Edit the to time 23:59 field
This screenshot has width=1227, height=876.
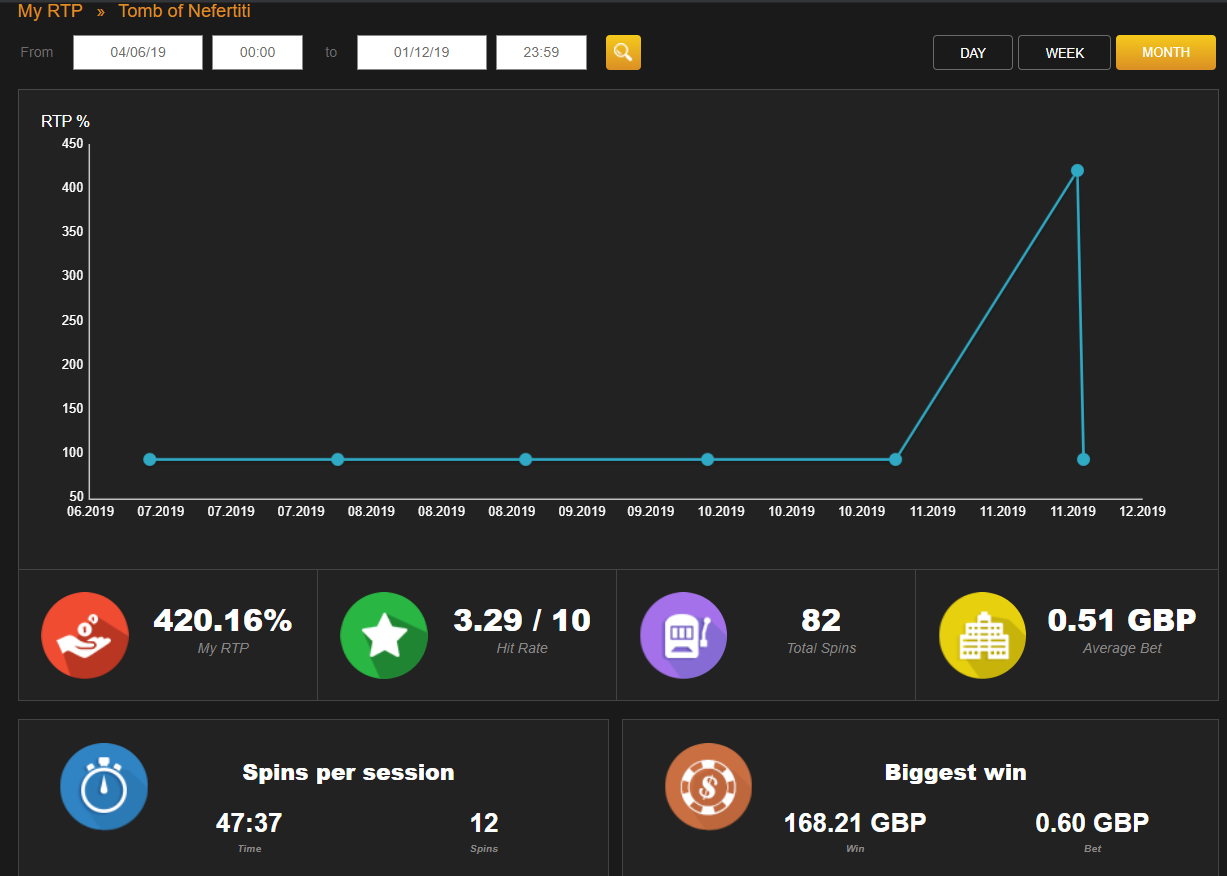point(541,53)
